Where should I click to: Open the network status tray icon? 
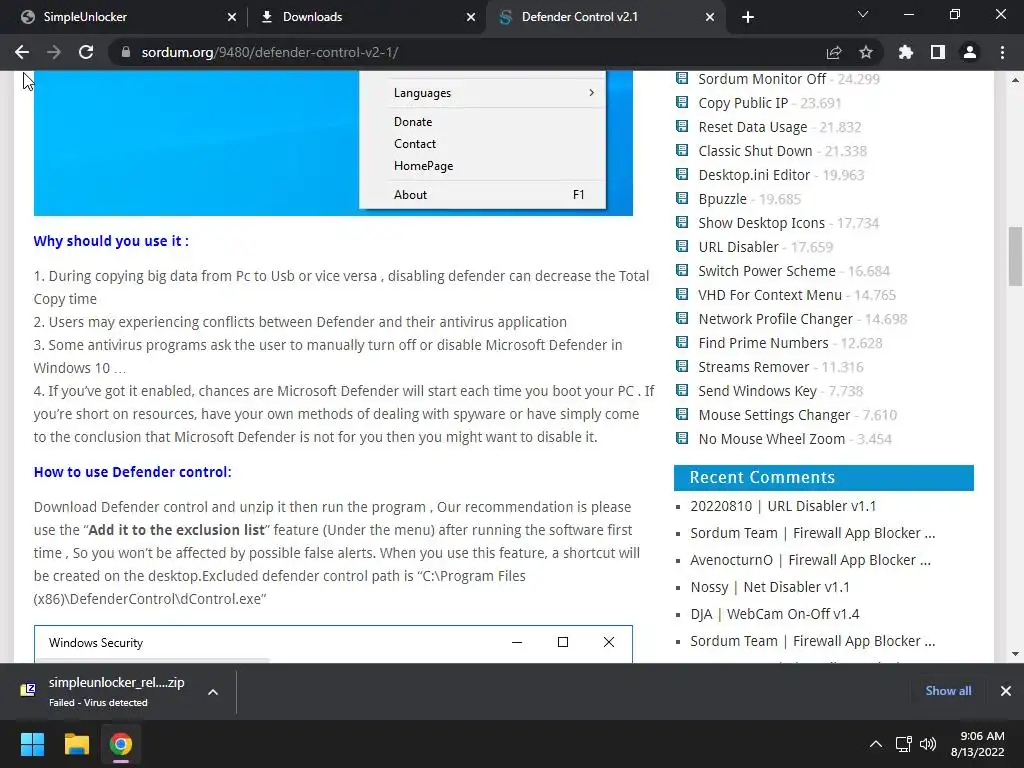[x=903, y=744]
